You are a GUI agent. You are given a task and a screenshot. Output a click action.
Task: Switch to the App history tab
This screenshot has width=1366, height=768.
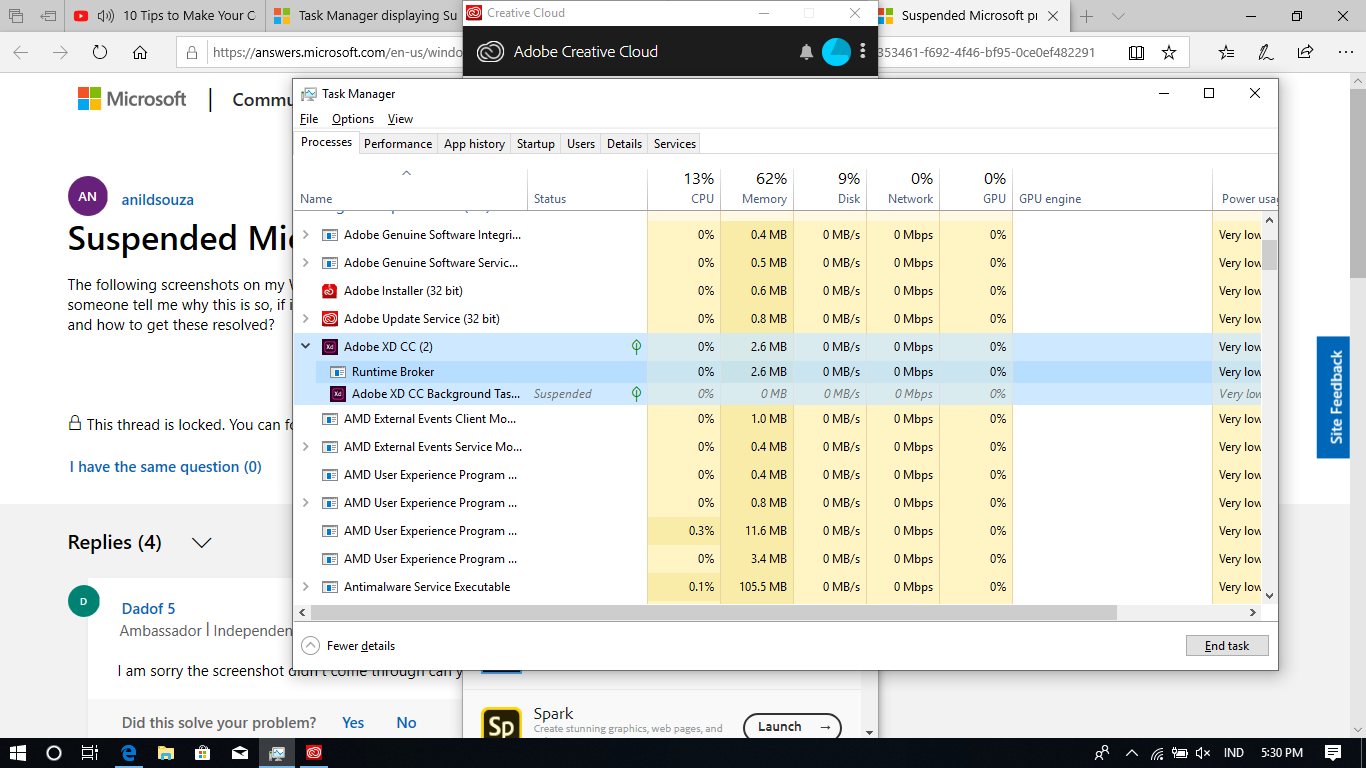[x=474, y=144]
